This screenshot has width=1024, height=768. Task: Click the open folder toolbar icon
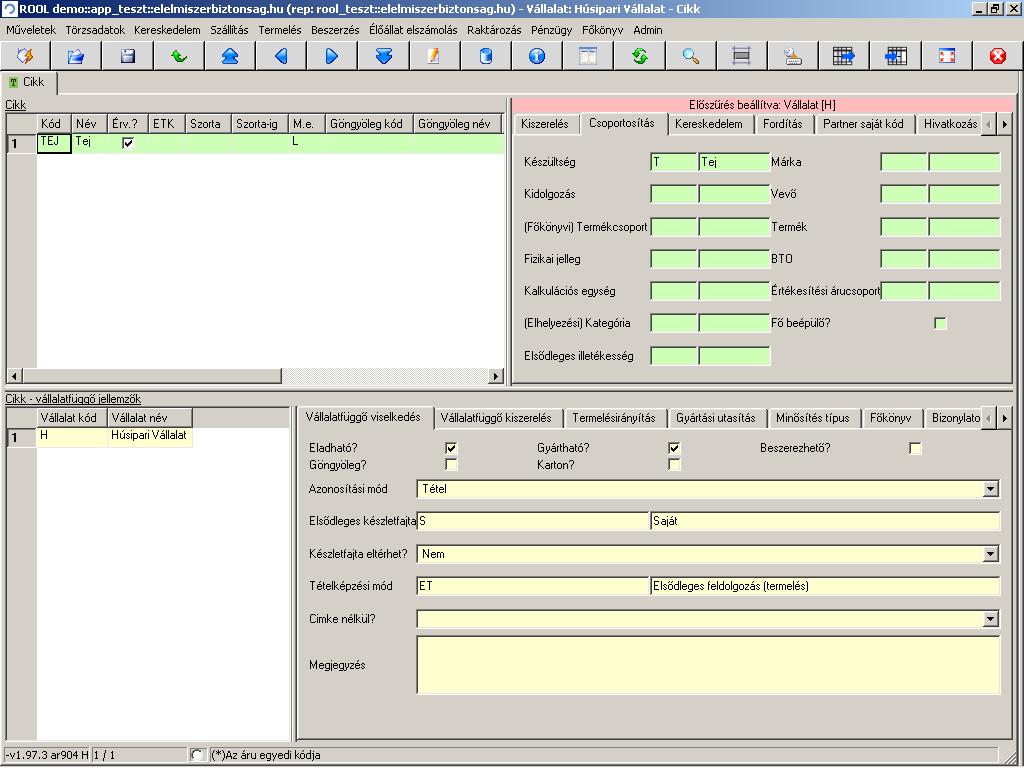click(76, 56)
